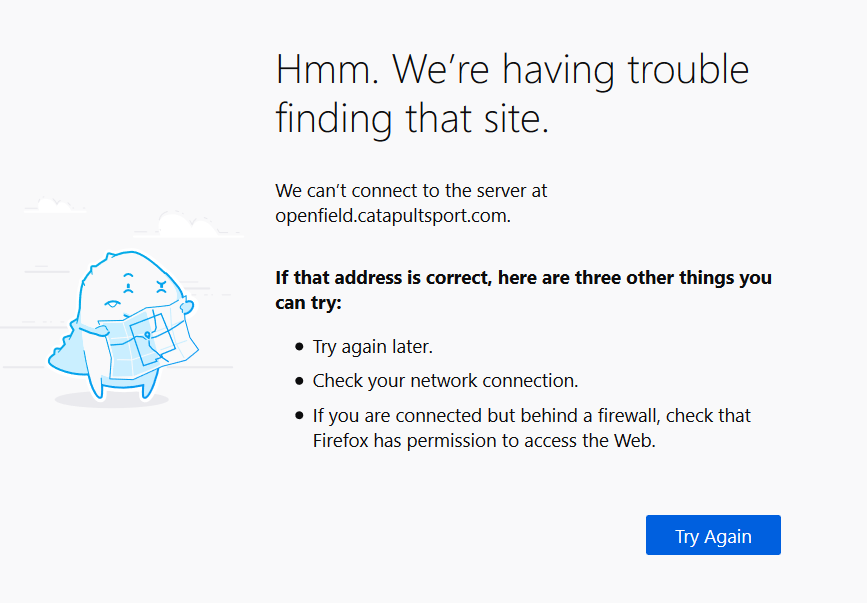Click the 'Try again later' bullet point
The image size is (867, 603).
click(372, 346)
